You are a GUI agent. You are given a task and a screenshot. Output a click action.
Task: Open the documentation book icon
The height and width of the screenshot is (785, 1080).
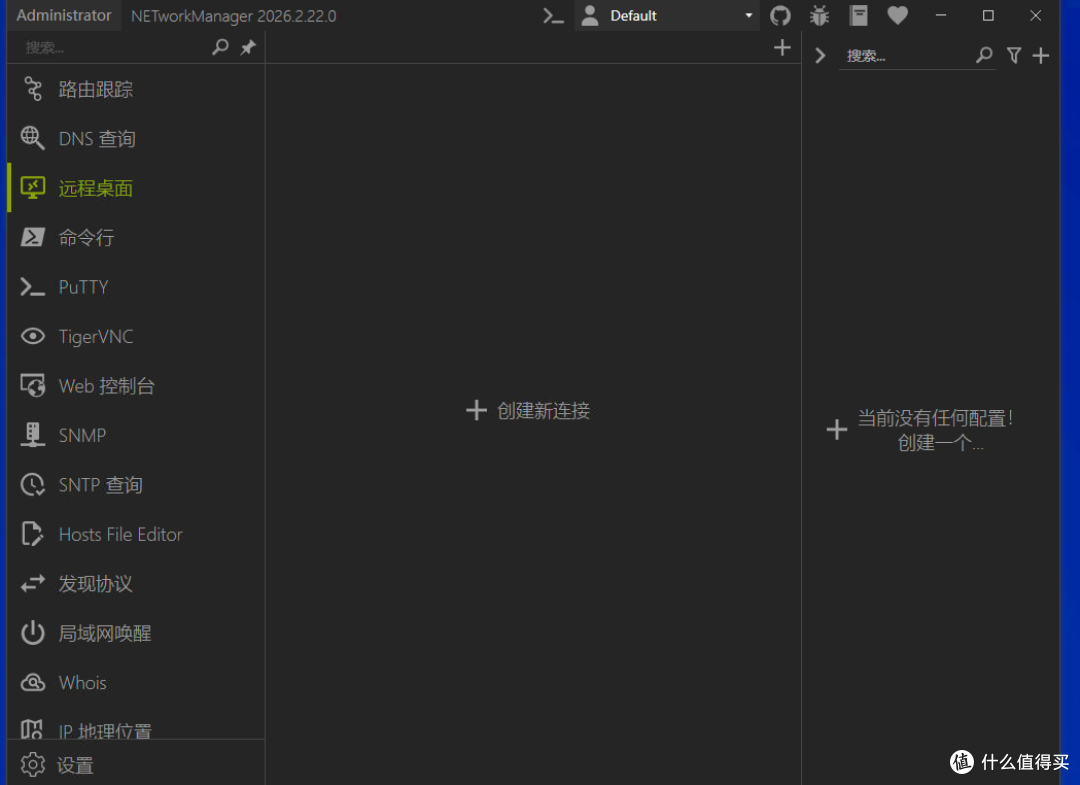tap(858, 15)
